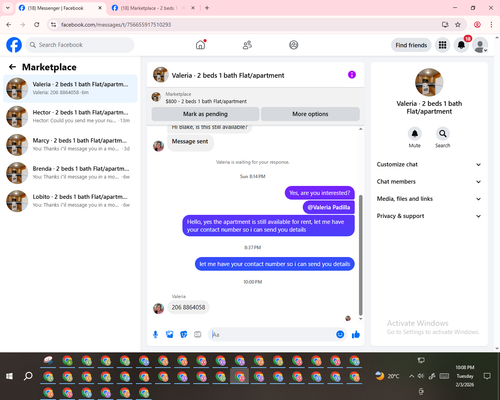Open the Facebook logo home link
This screenshot has height=400, width=500.
pyautogui.click(x=14, y=45)
